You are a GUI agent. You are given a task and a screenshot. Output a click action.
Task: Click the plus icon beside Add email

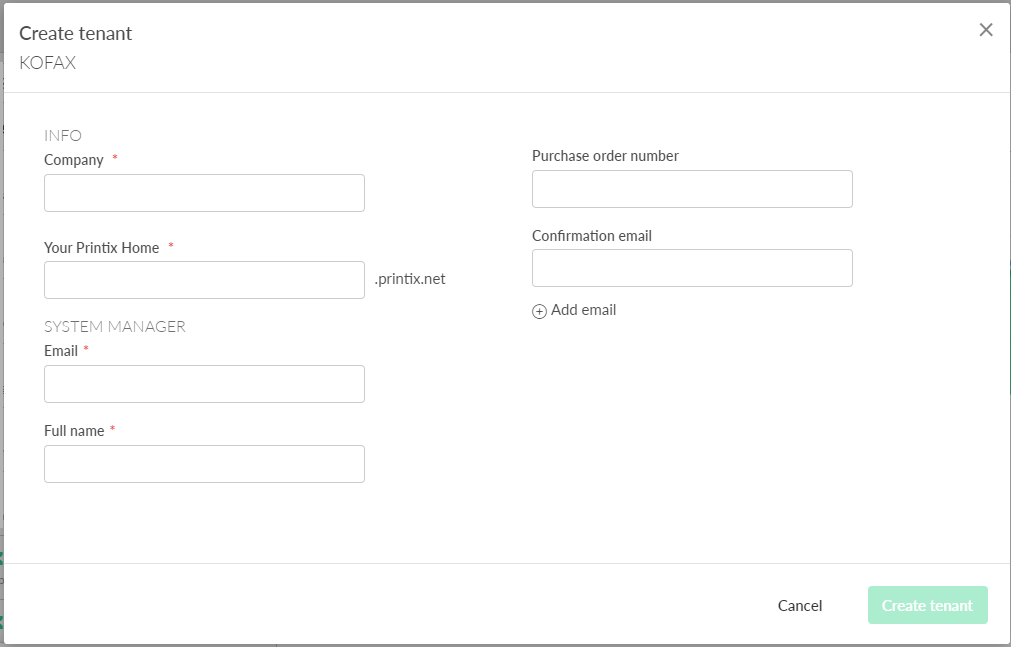coord(539,311)
